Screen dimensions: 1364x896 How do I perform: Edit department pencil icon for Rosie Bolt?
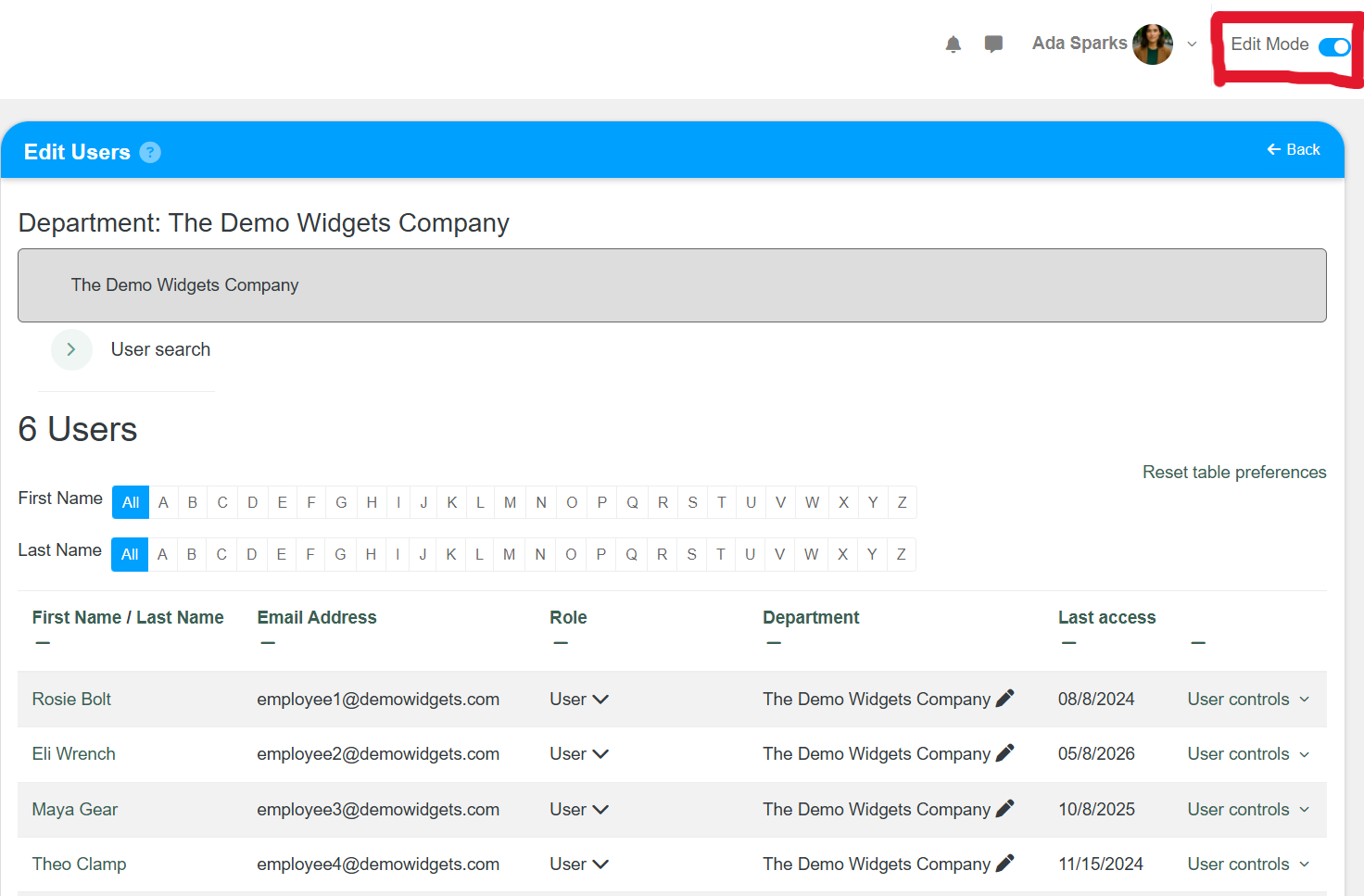[x=1005, y=699]
